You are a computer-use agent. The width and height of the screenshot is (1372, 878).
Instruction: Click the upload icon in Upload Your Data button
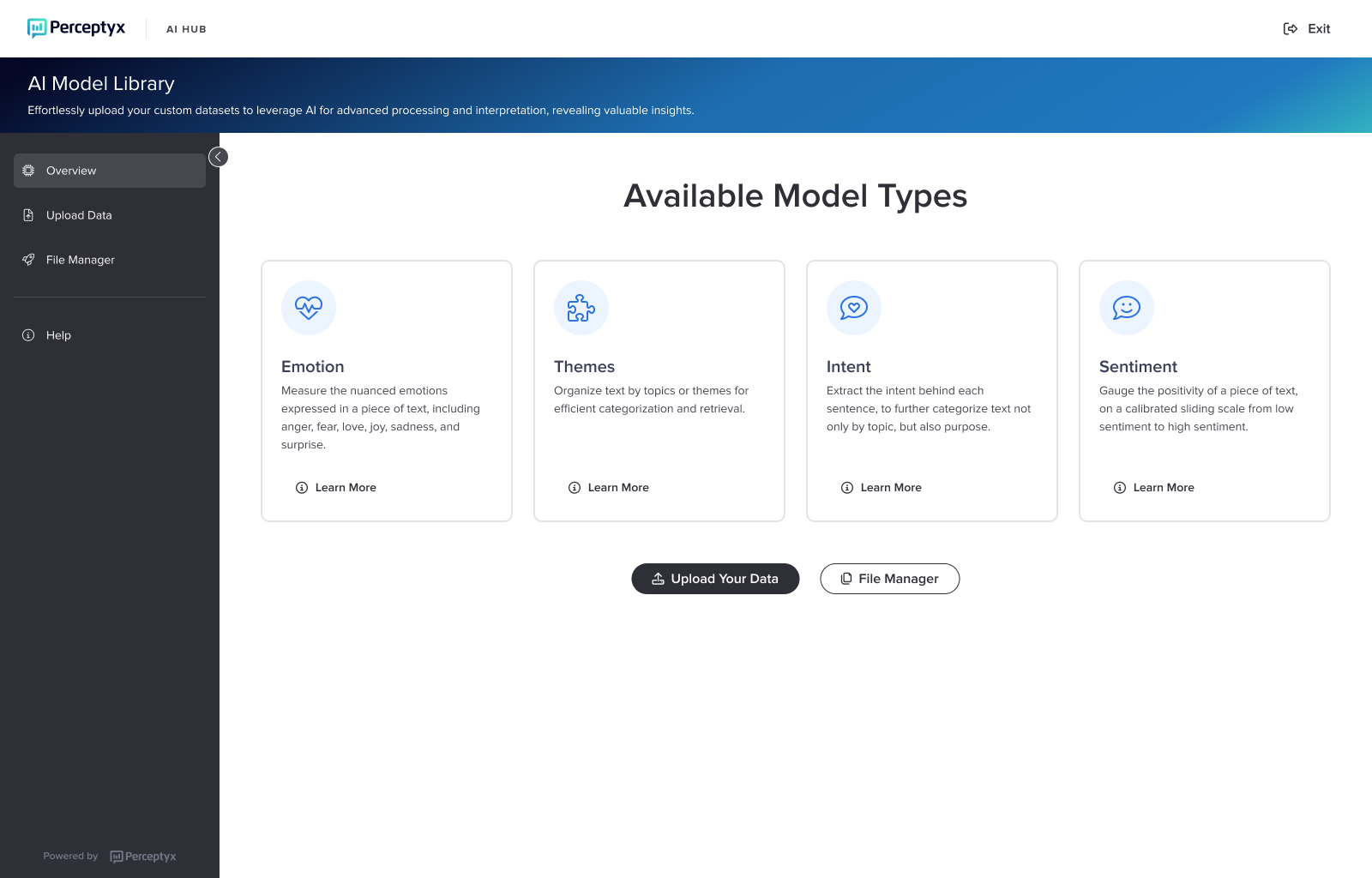659,579
